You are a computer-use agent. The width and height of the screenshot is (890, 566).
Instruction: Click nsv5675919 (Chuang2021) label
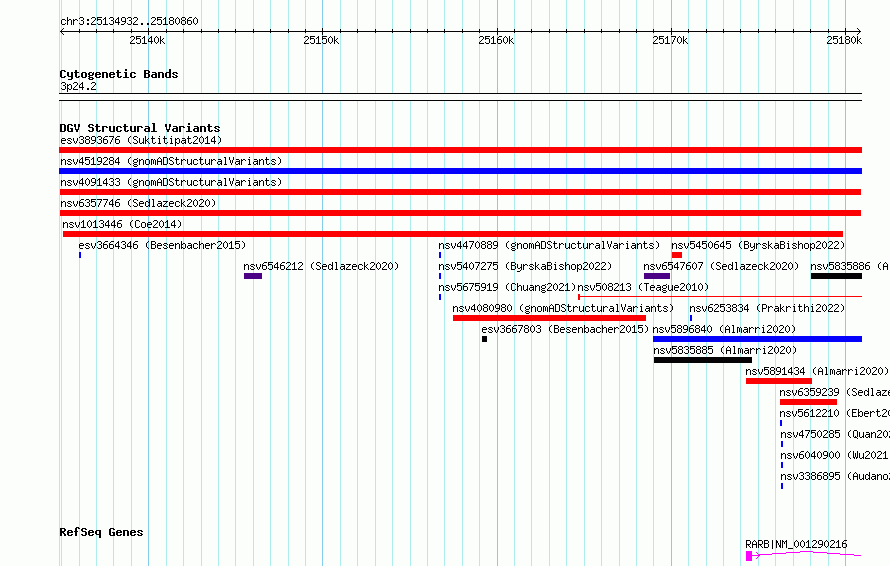[x=507, y=287]
